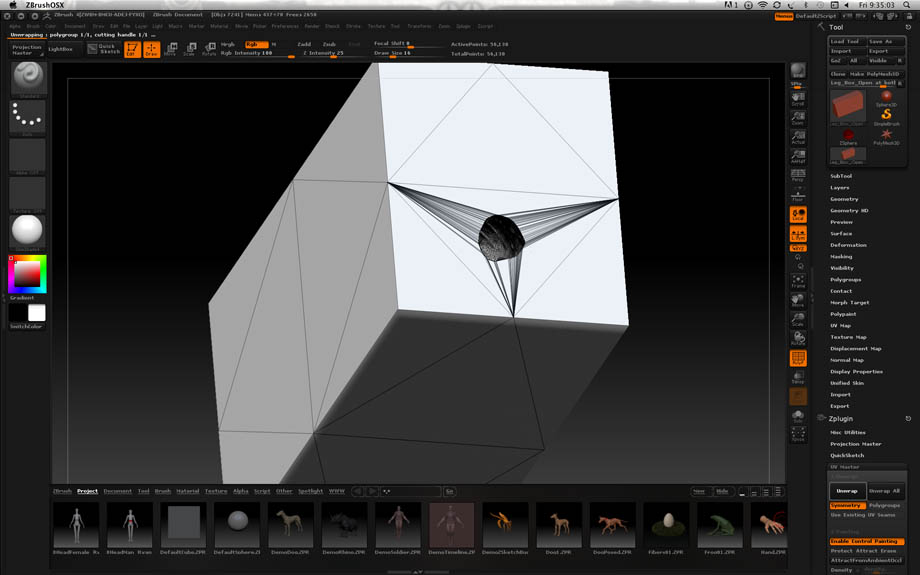This screenshot has width=920, height=575.
Task: Click the Xpose icon
Action: (798, 435)
